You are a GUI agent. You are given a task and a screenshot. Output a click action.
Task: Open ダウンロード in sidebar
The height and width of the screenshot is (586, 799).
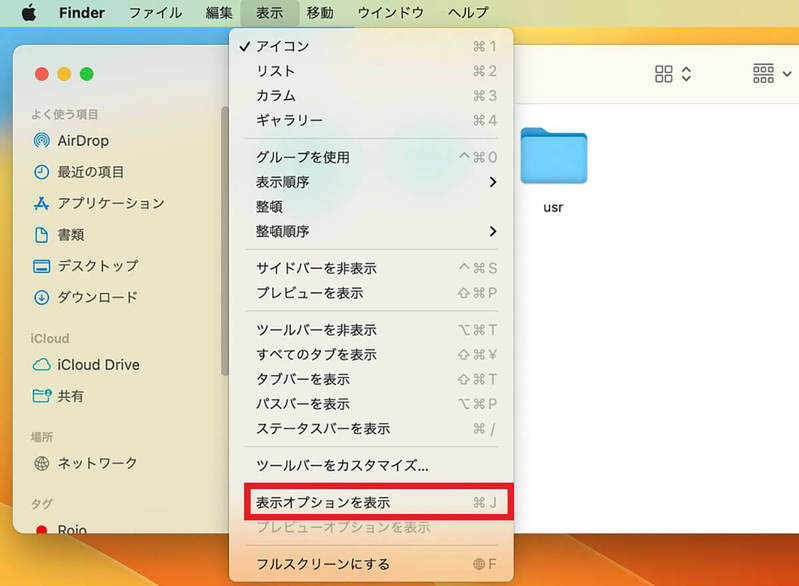click(x=86, y=297)
